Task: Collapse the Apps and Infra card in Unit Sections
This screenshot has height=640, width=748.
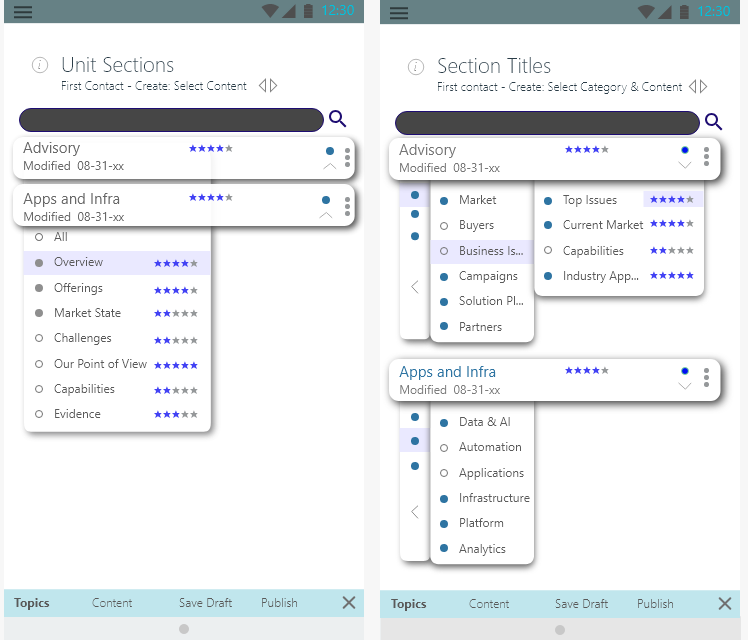Action: pos(328,214)
